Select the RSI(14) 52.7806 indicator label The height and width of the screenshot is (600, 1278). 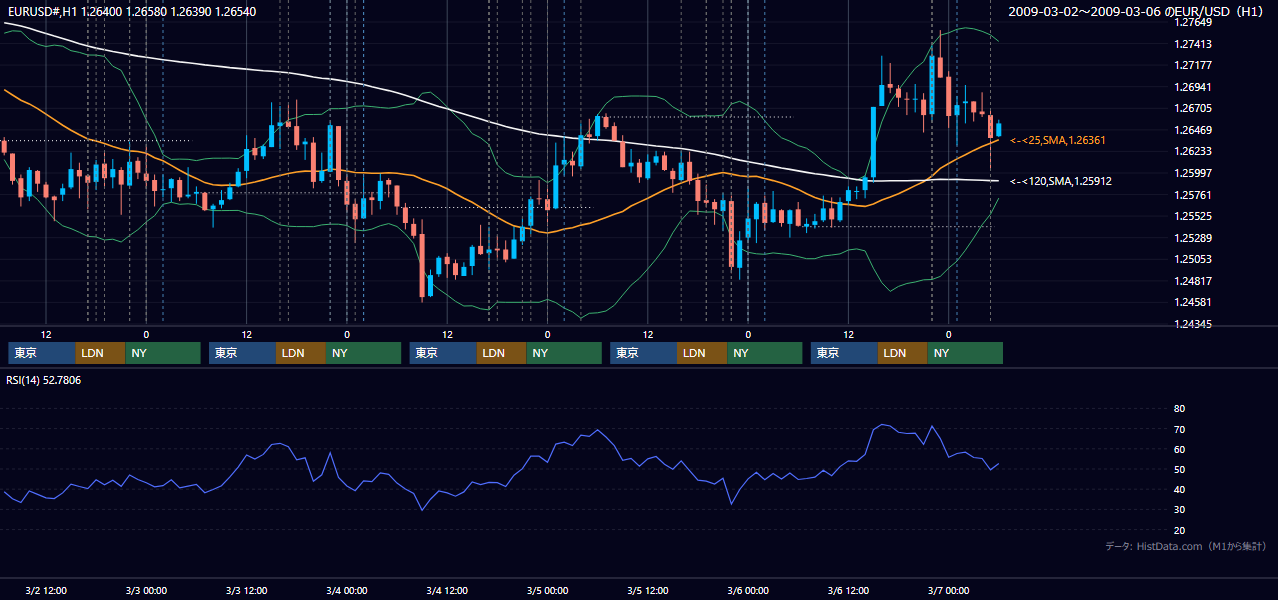pos(44,380)
